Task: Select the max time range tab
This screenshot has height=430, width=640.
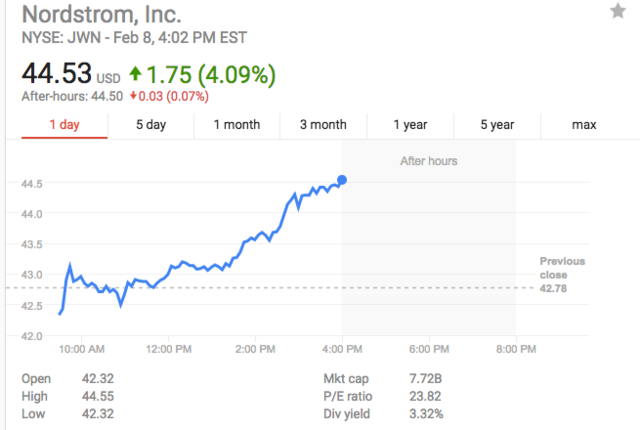Action: click(x=584, y=125)
